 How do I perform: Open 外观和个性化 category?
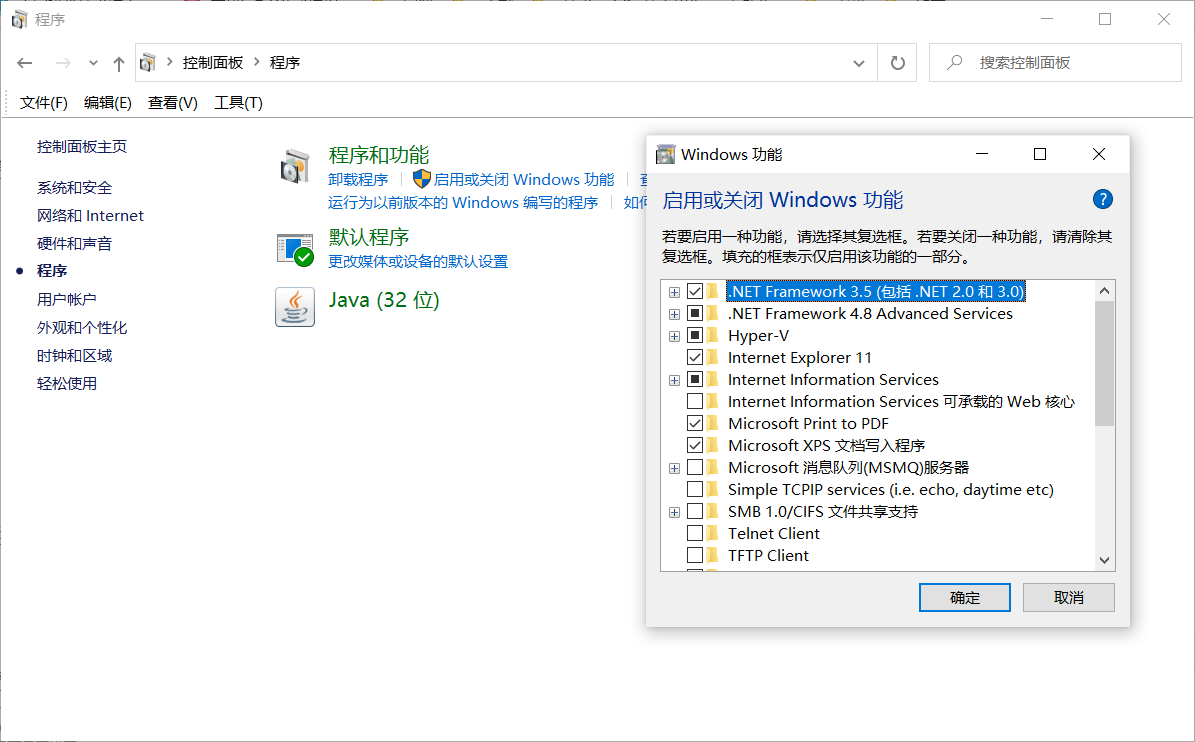click(x=82, y=328)
